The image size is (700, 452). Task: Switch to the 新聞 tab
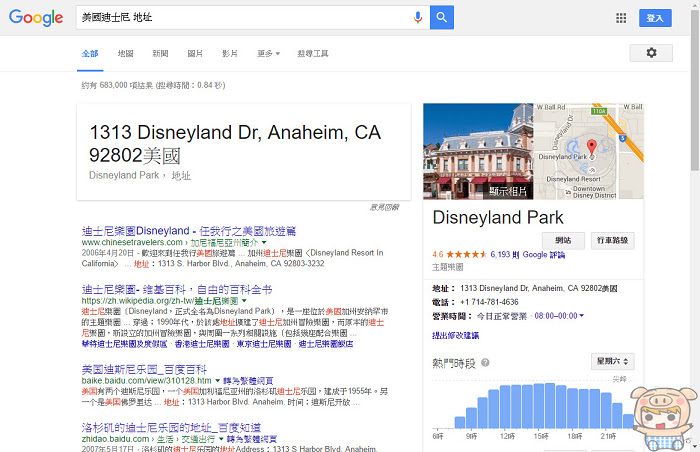click(160, 54)
